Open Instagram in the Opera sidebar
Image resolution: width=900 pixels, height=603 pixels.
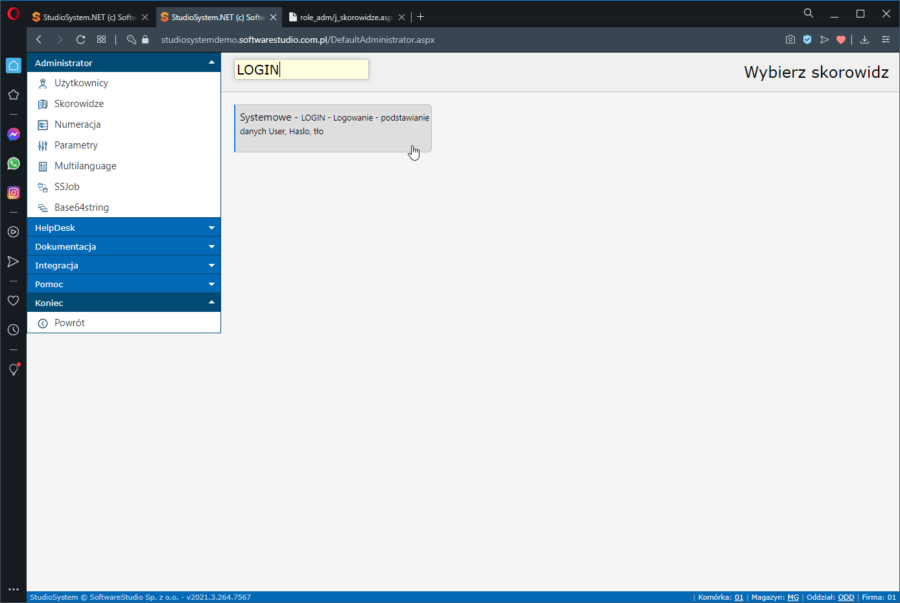click(13, 193)
